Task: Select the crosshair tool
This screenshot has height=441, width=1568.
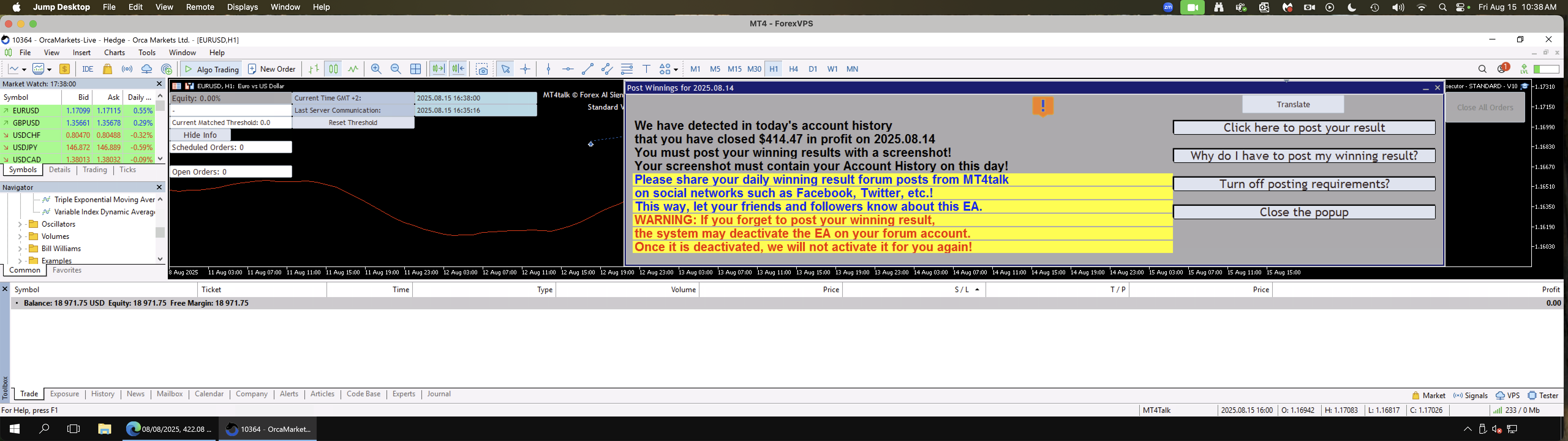Action: [x=525, y=69]
